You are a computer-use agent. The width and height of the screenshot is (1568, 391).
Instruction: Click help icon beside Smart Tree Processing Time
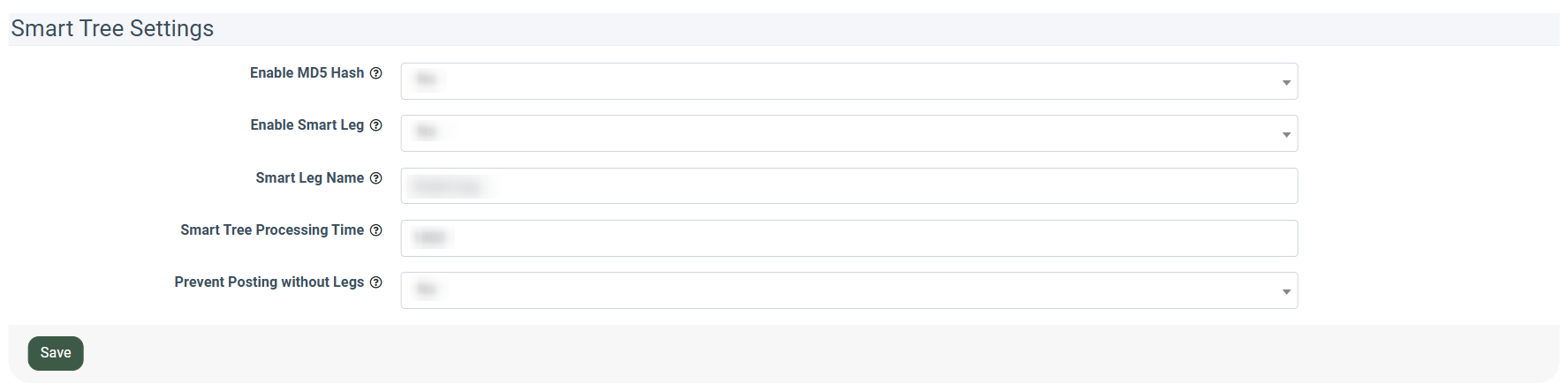click(x=376, y=230)
